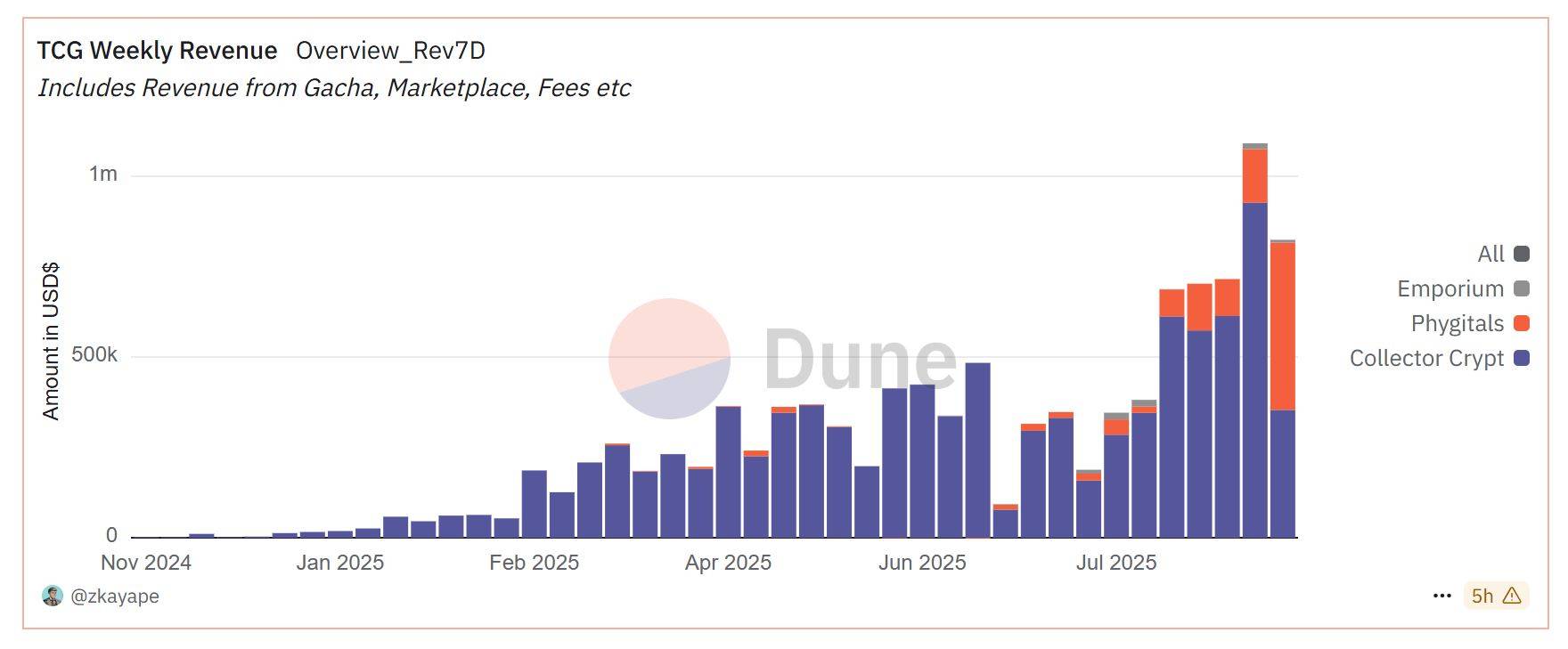Click the Amount in USD$ axis title
Viewport: 1568px width, 649px height.
(x=51, y=341)
